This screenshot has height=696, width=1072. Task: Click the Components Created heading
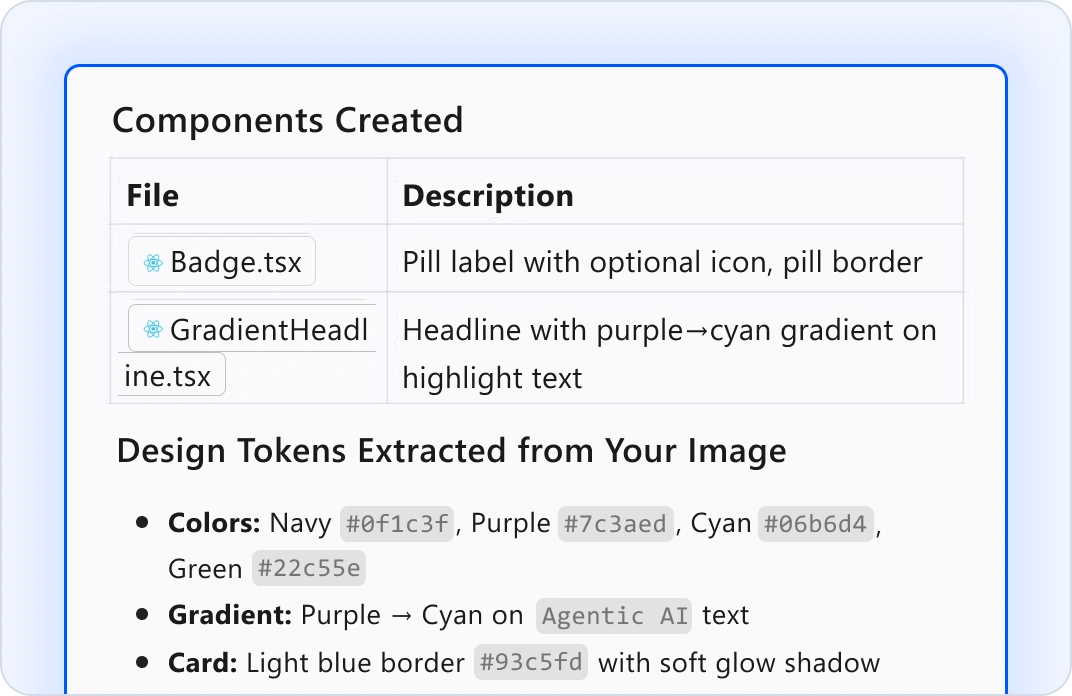pyautogui.click(x=287, y=121)
